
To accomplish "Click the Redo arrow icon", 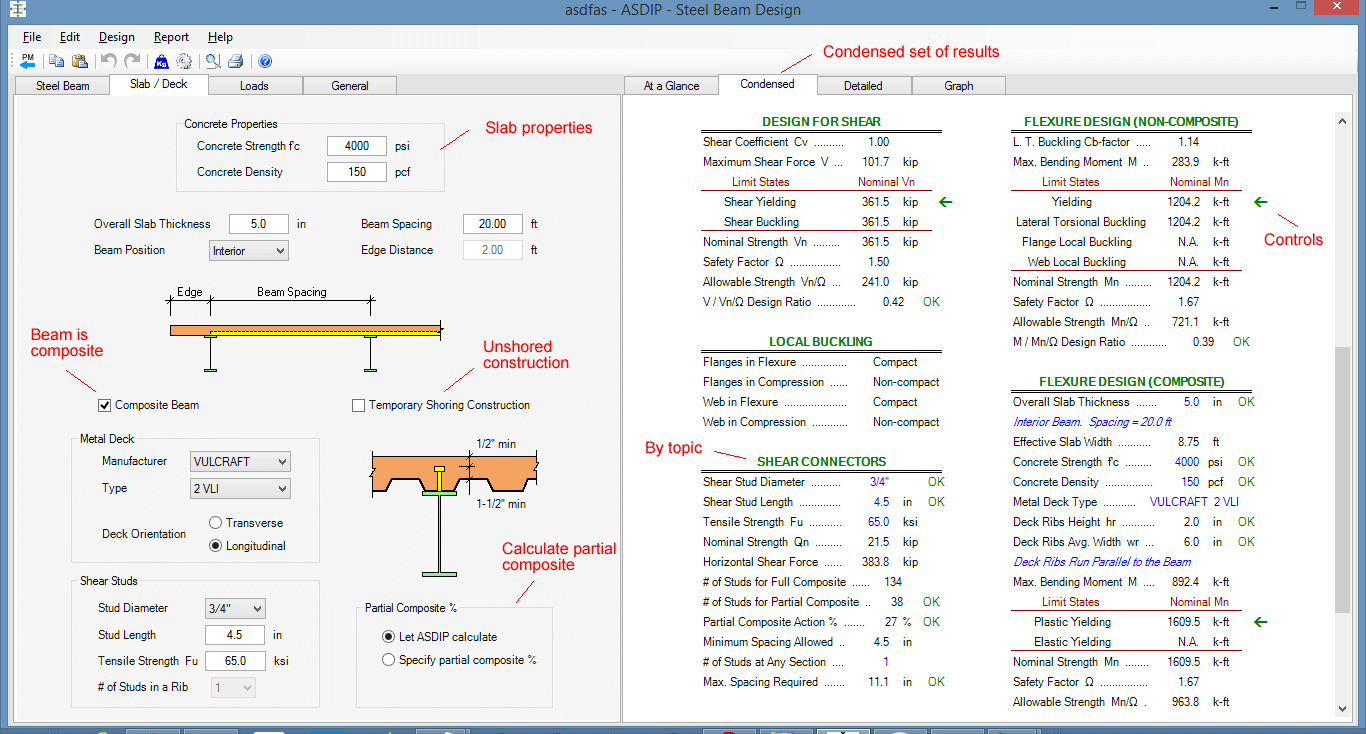I will point(132,61).
